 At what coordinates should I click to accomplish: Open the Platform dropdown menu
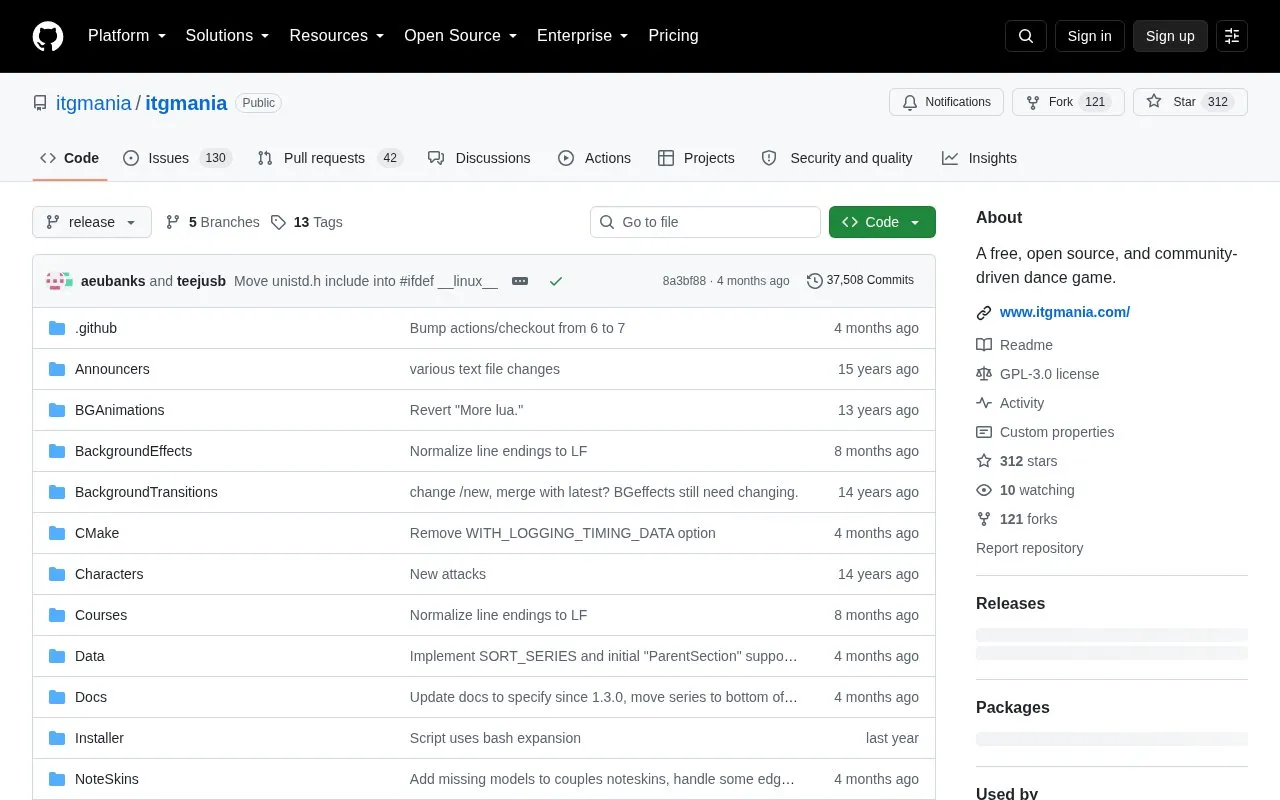click(127, 36)
